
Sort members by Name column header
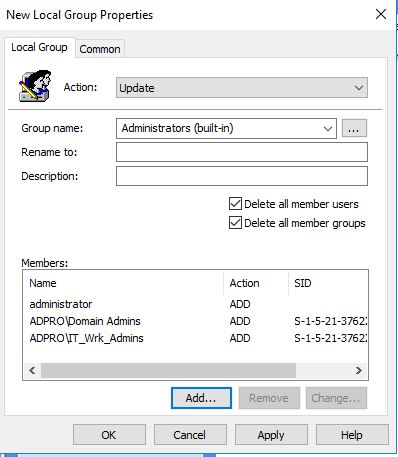[x=123, y=283]
